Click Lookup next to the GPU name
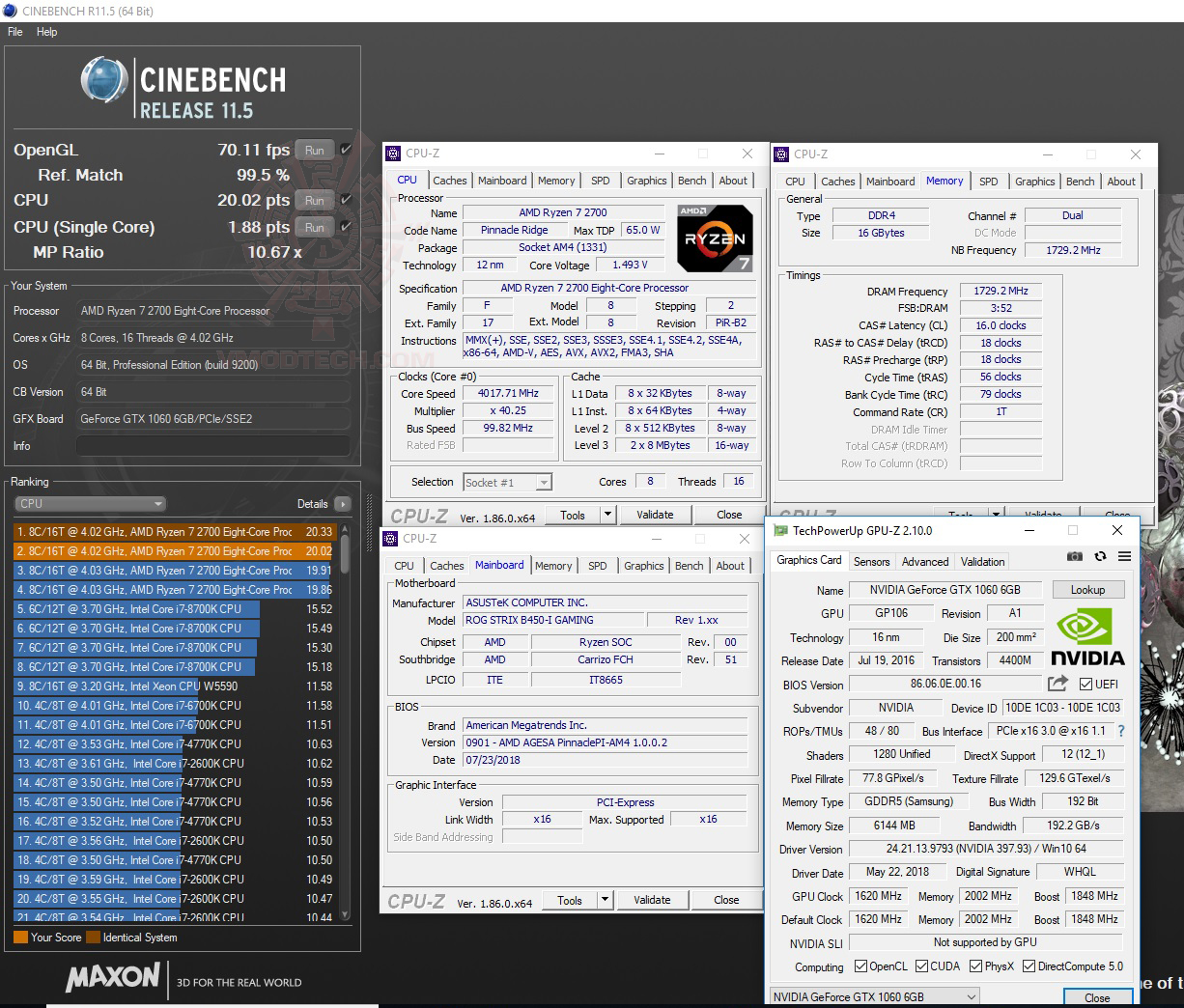The height and width of the screenshot is (1008, 1184). coord(1088,589)
